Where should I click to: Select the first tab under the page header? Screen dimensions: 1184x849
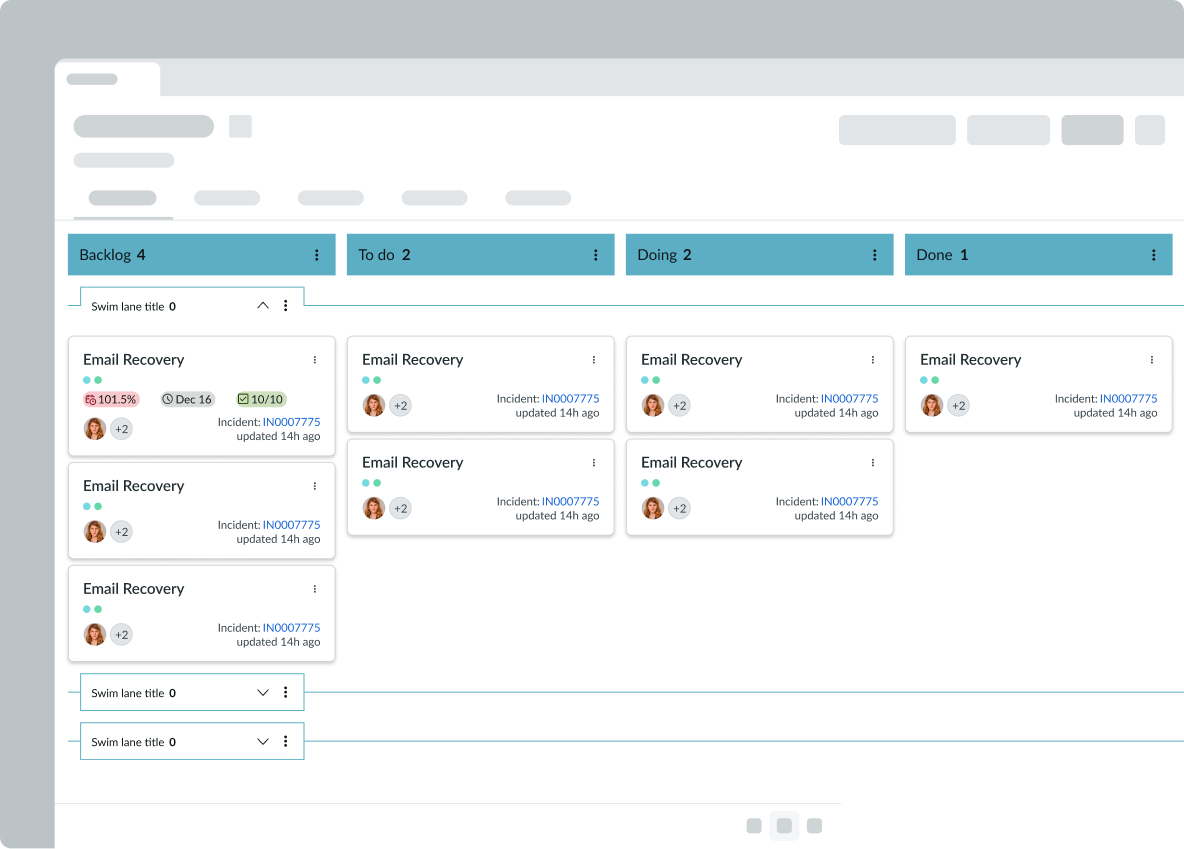(x=122, y=198)
